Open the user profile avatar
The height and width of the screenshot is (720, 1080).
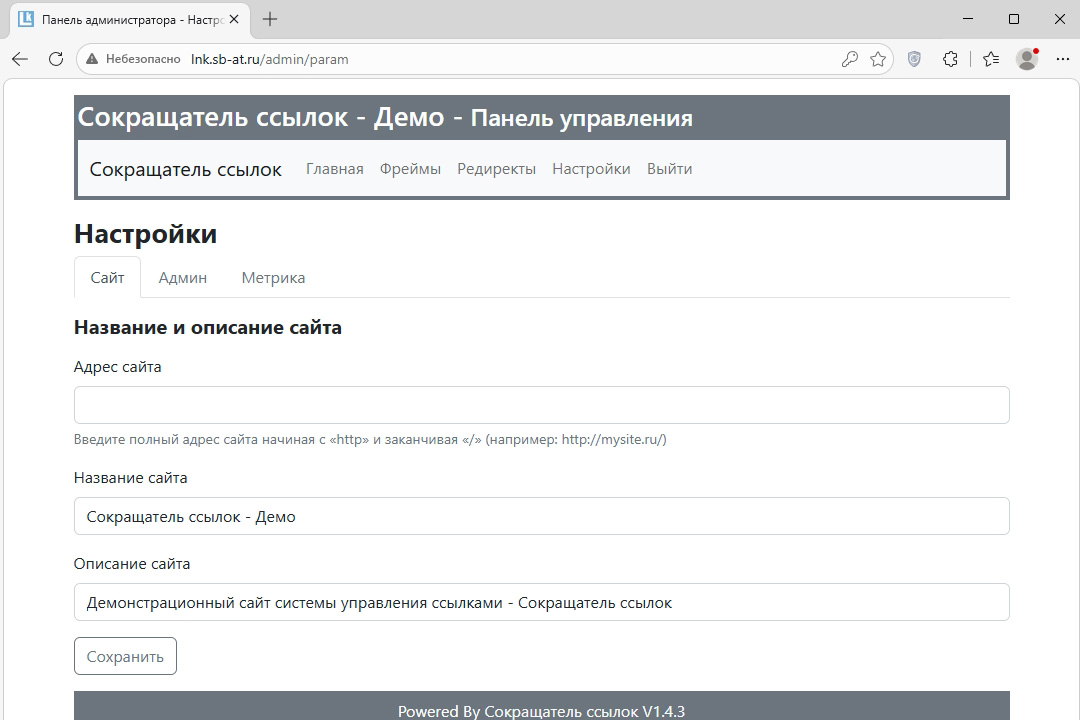(x=1027, y=59)
